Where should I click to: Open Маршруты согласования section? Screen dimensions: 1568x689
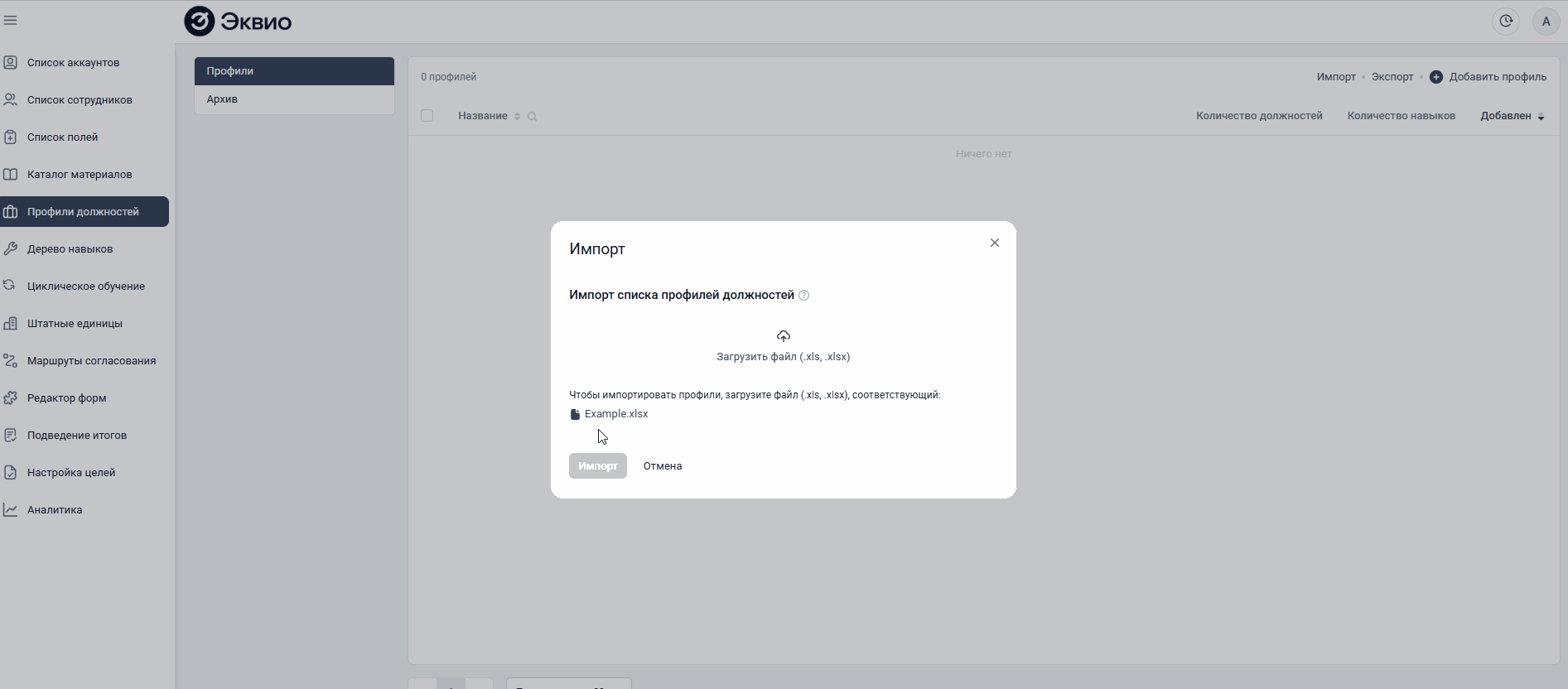91,360
